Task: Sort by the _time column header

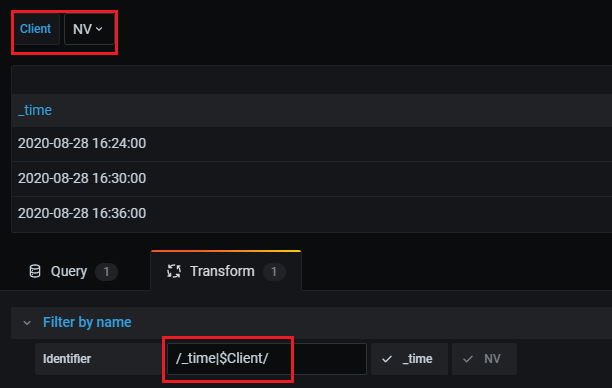Action: (35, 110)
